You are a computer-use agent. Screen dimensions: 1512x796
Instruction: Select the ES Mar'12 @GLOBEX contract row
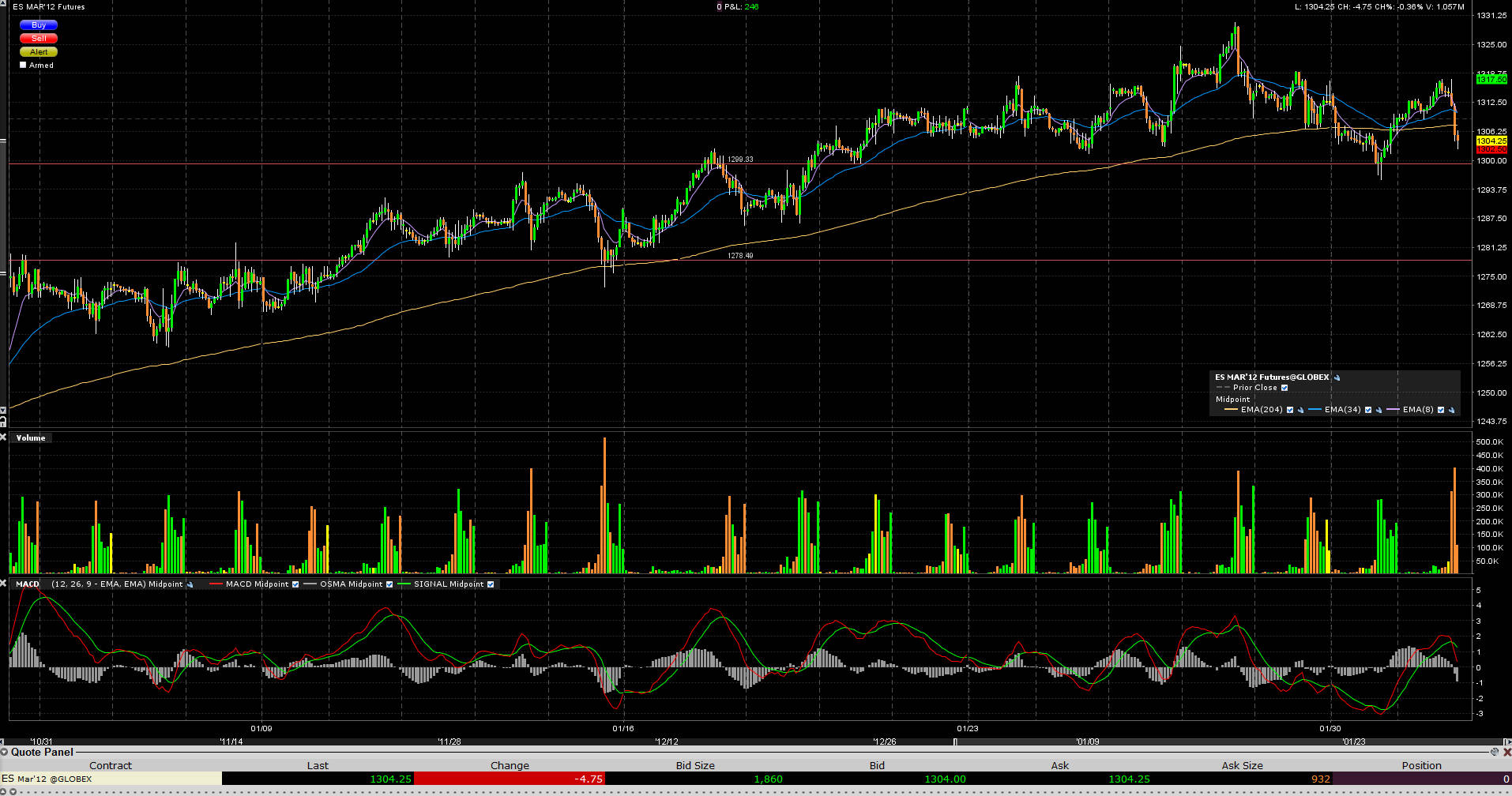coord(111,779)
